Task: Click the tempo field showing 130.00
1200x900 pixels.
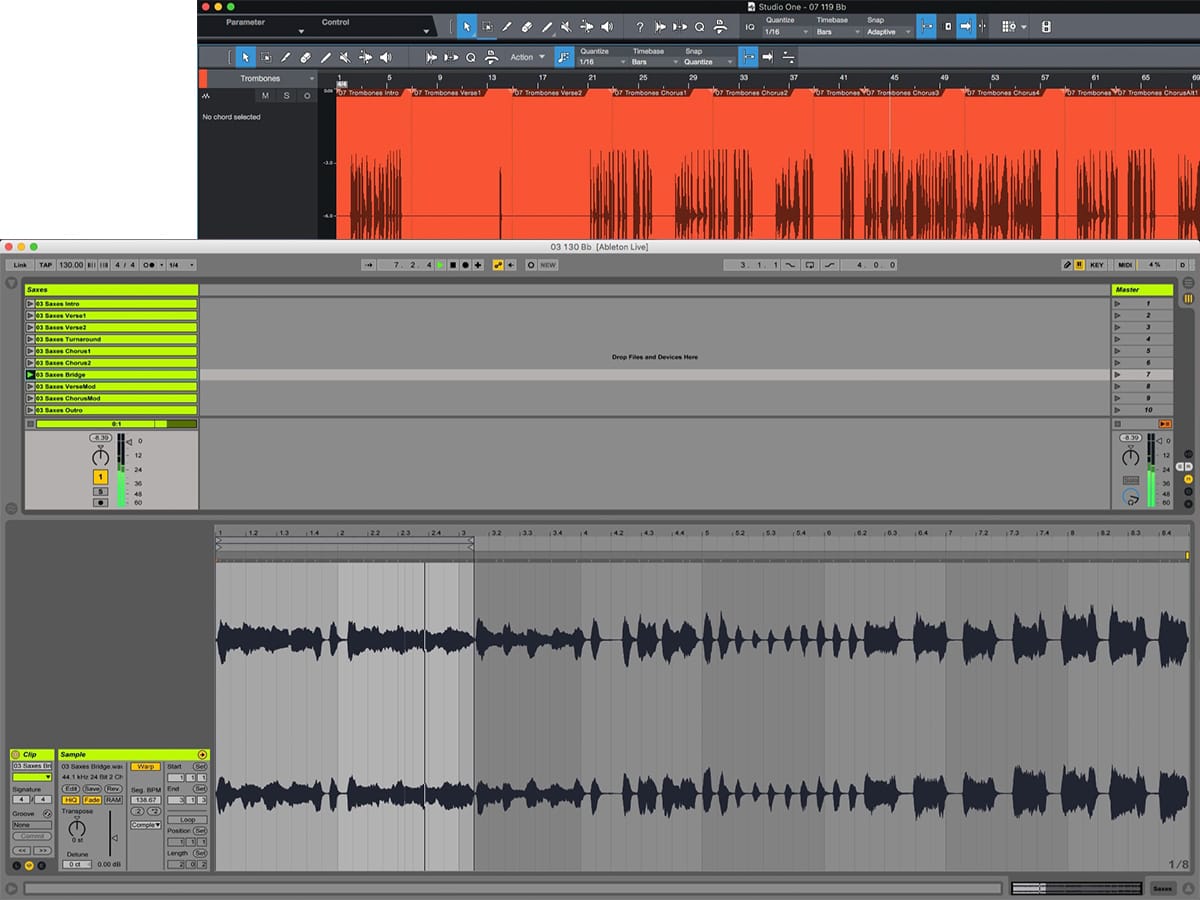Action: point(71,265)
